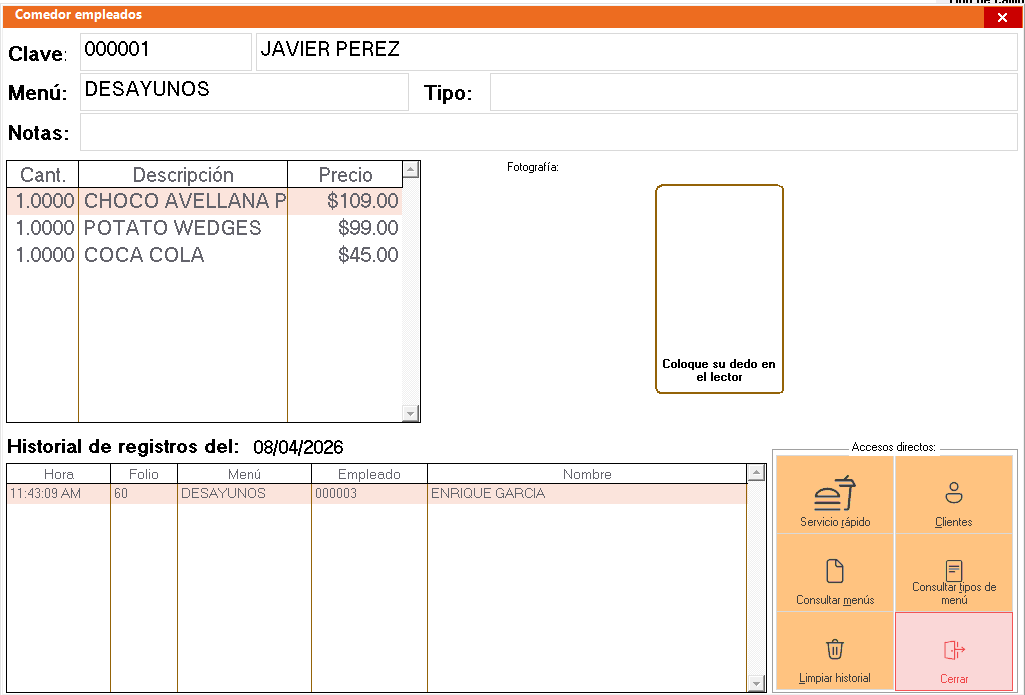Click the empty Tipo field
The image size is (1025, 695).
point(754,92)
